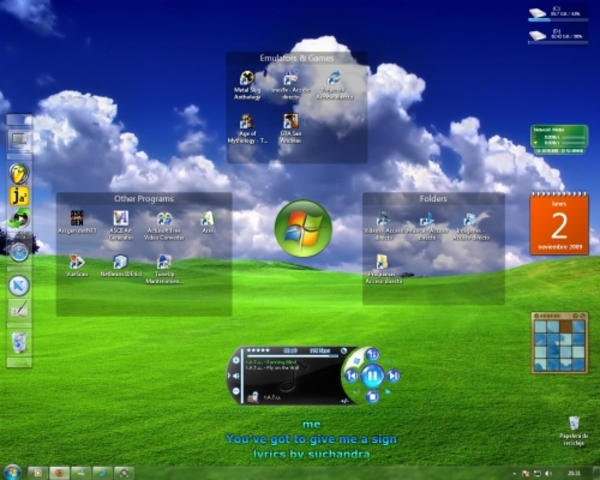Select 'Fly on the Wall' playlist entry
Screen dimensions: 600x480
coord(272,368)
